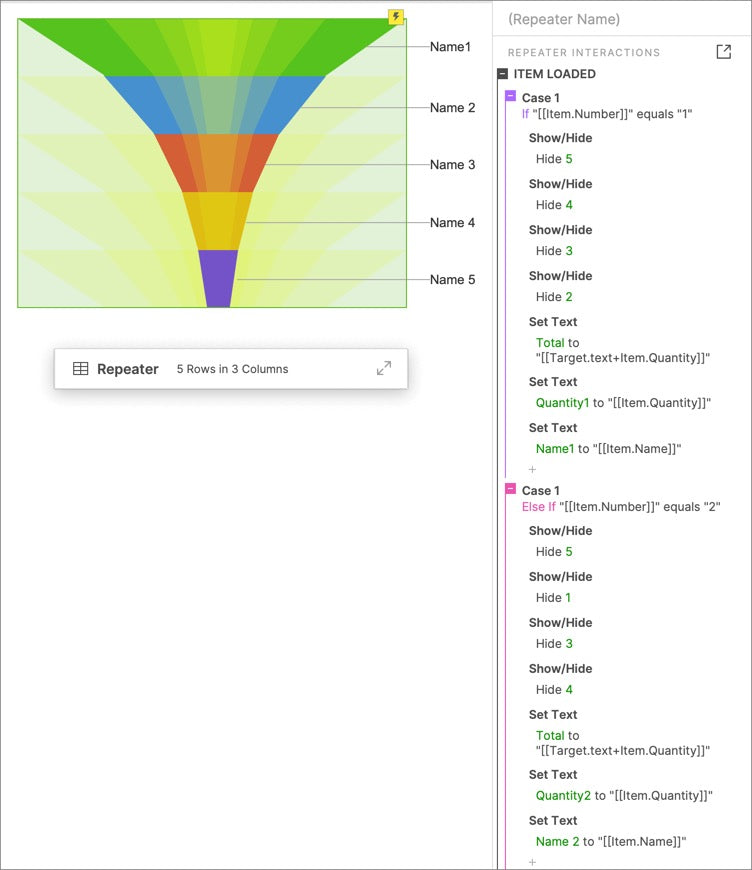The image size is (752, 870).
Task: Click the Repeater table grid icon
Action: click(x=80, y=368)
